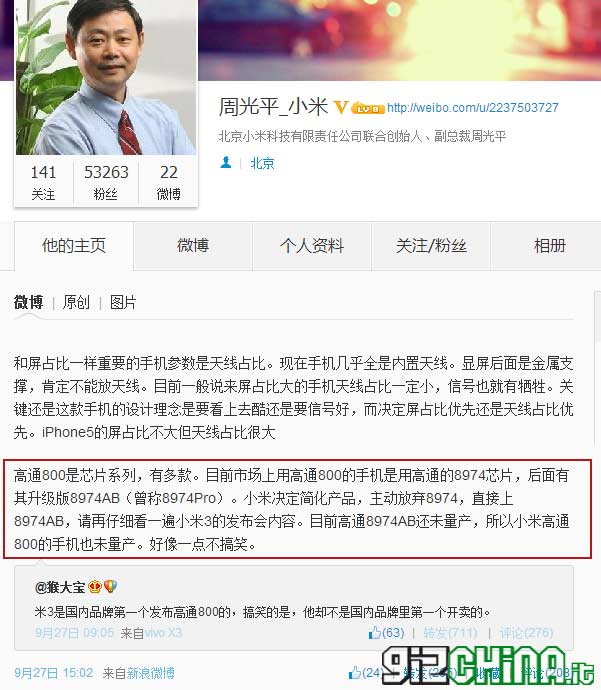Switch to the 微博 tab
601x690 pixels.
193,246
